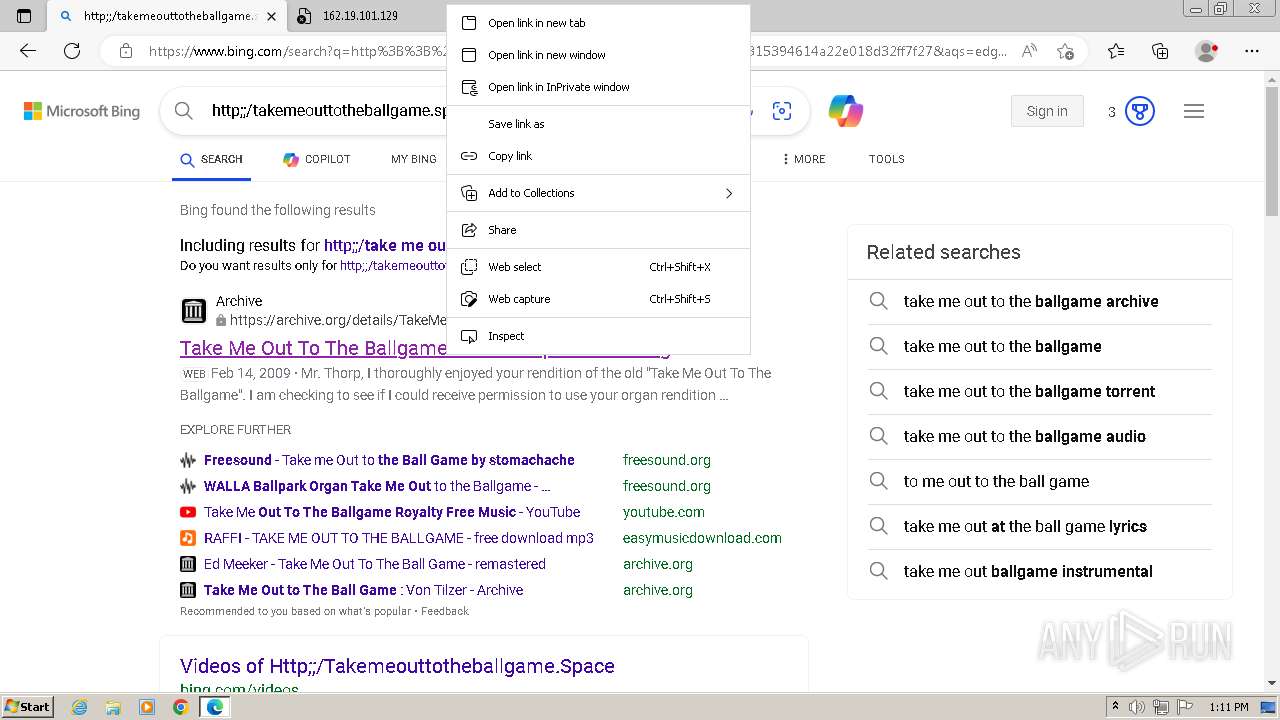Open MY BING tab
Image resolution: width=1280 pixels, height=720 pixels.
tap(414, 159)
